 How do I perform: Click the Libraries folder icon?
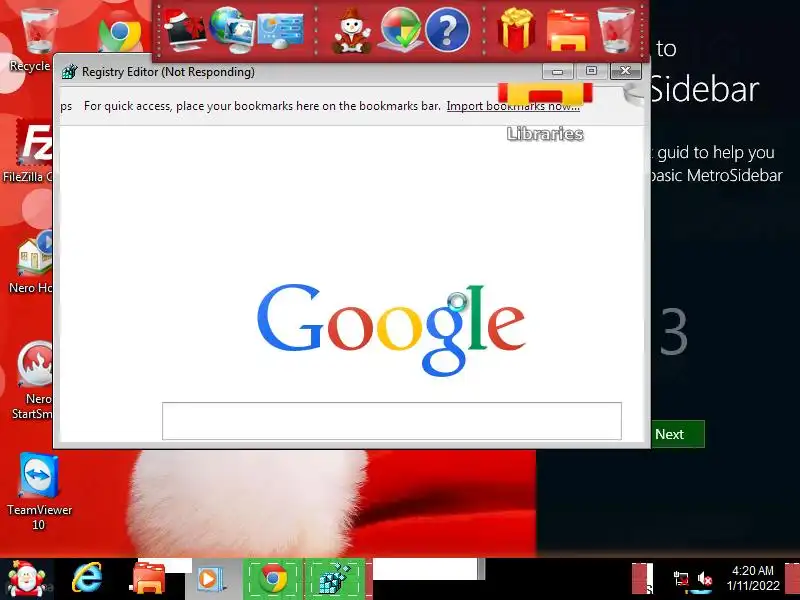[x=545, y=94]
